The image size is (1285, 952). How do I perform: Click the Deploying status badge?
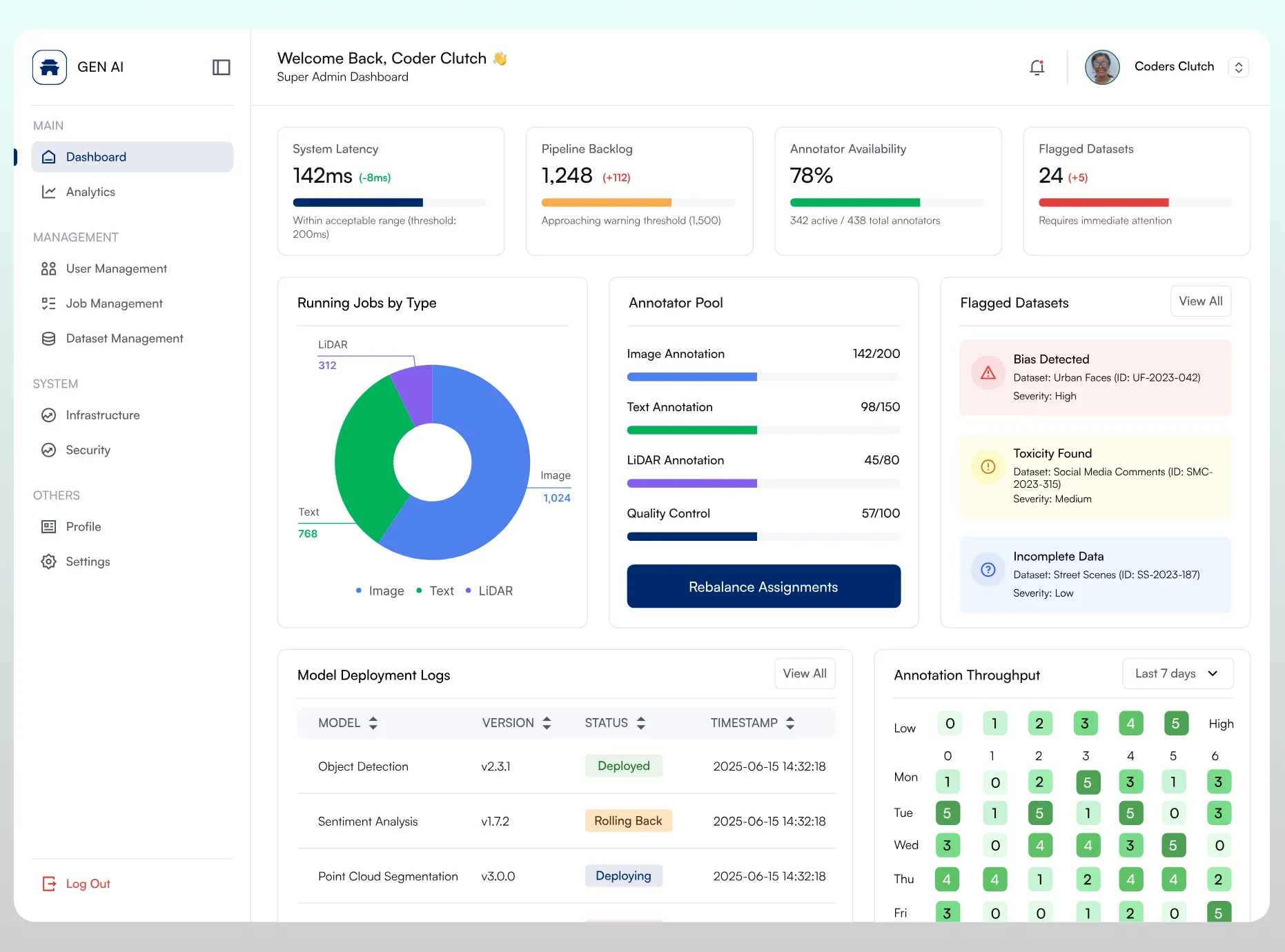[x=623, y=875]
